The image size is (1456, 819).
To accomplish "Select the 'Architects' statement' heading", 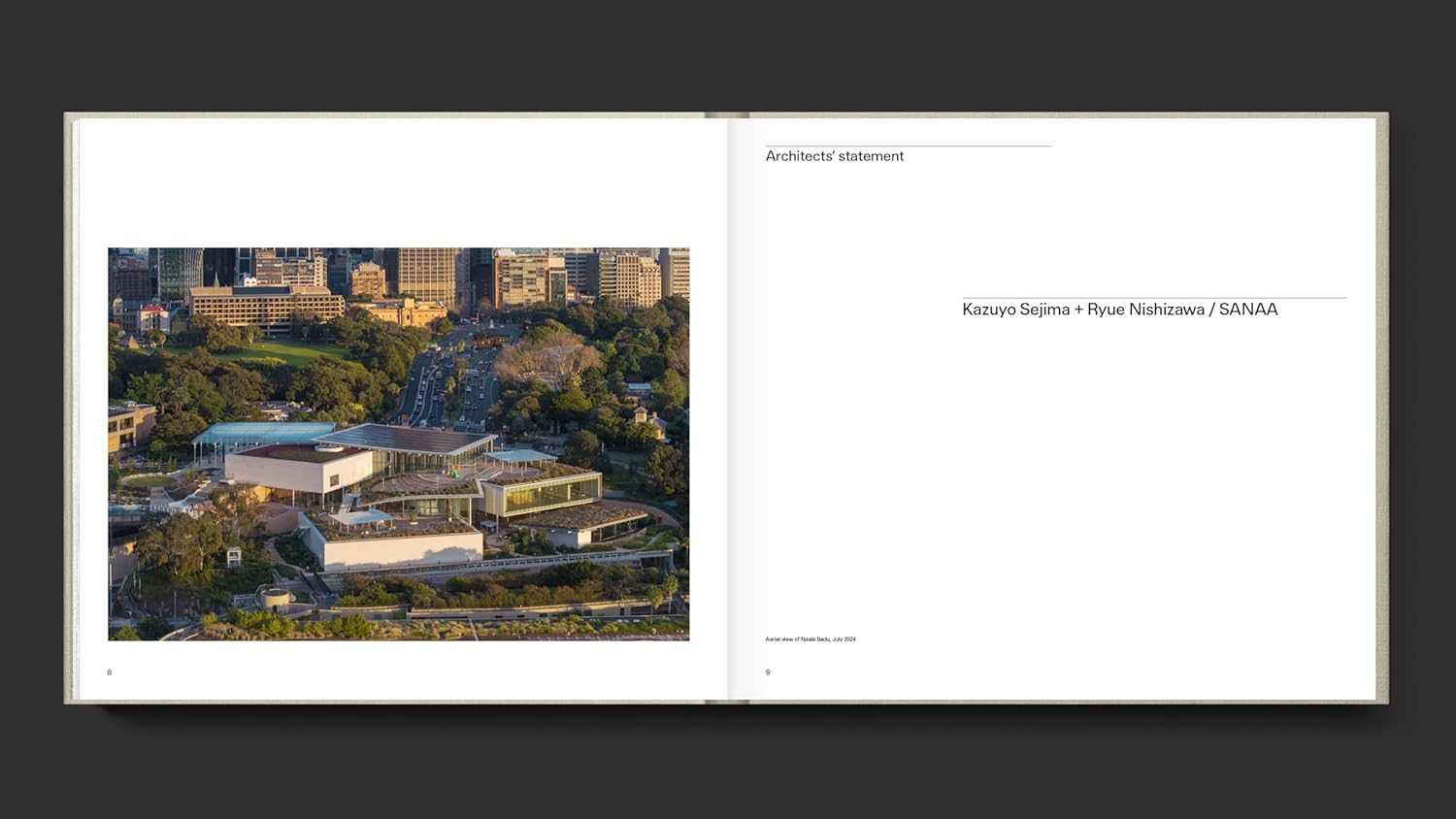I will pyautogui.click(x=835, y=156).
